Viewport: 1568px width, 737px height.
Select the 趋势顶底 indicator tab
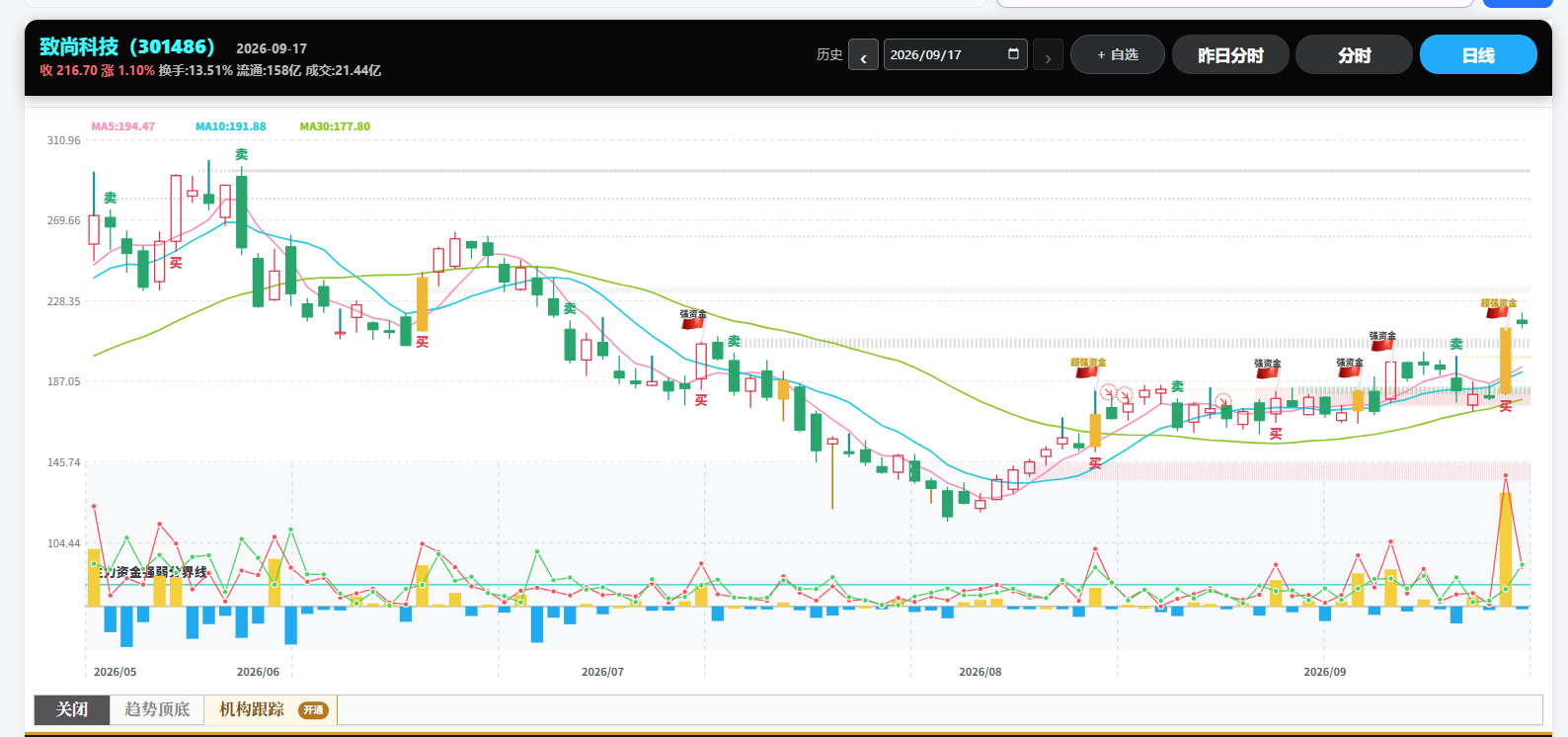click(x=157, y=709)
